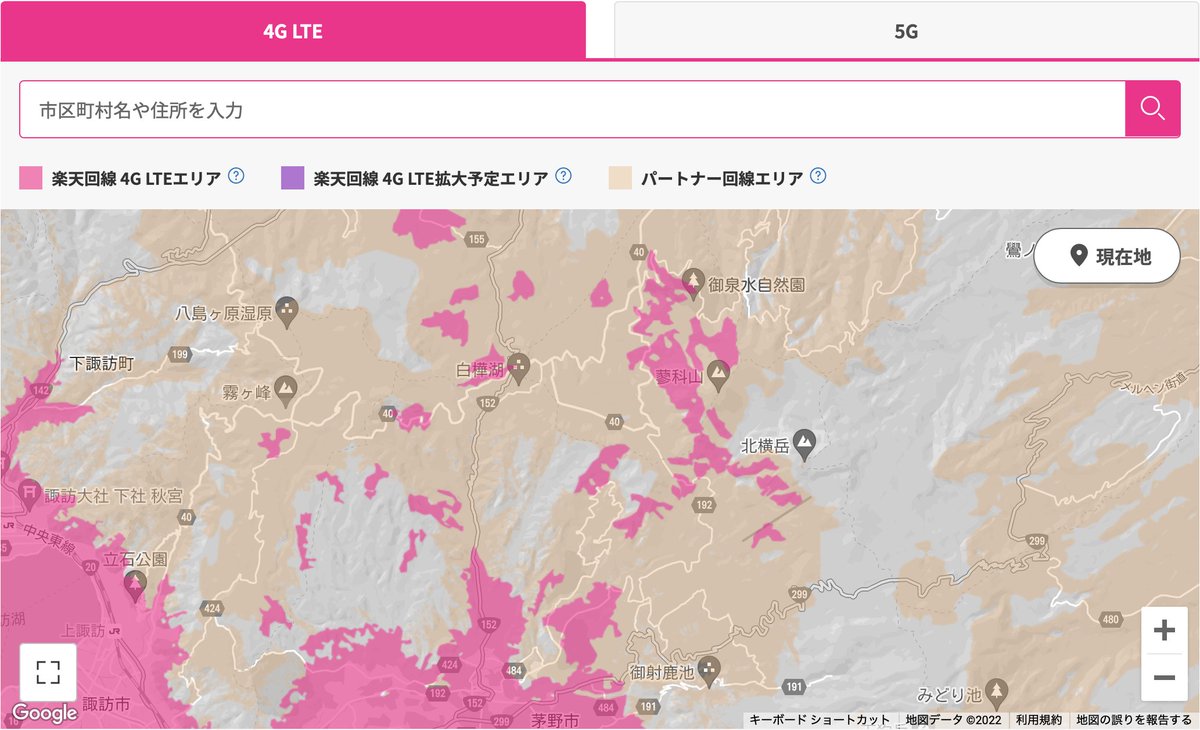Click route 191 road shield
The height and width of the screenshot is (730, 1200).
[794, 688]
